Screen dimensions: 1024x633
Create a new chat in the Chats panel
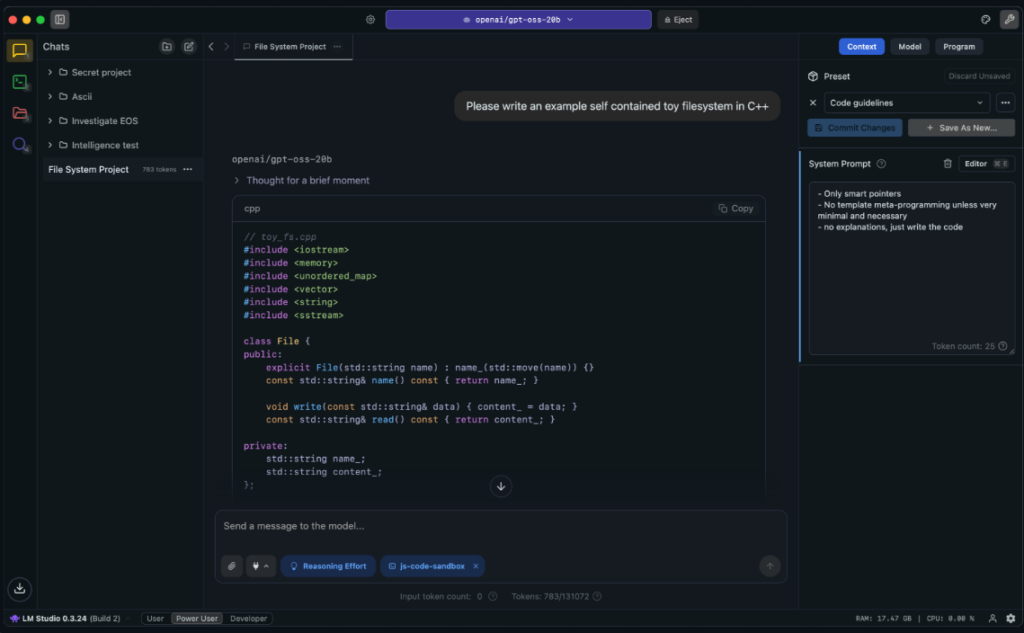188,46
